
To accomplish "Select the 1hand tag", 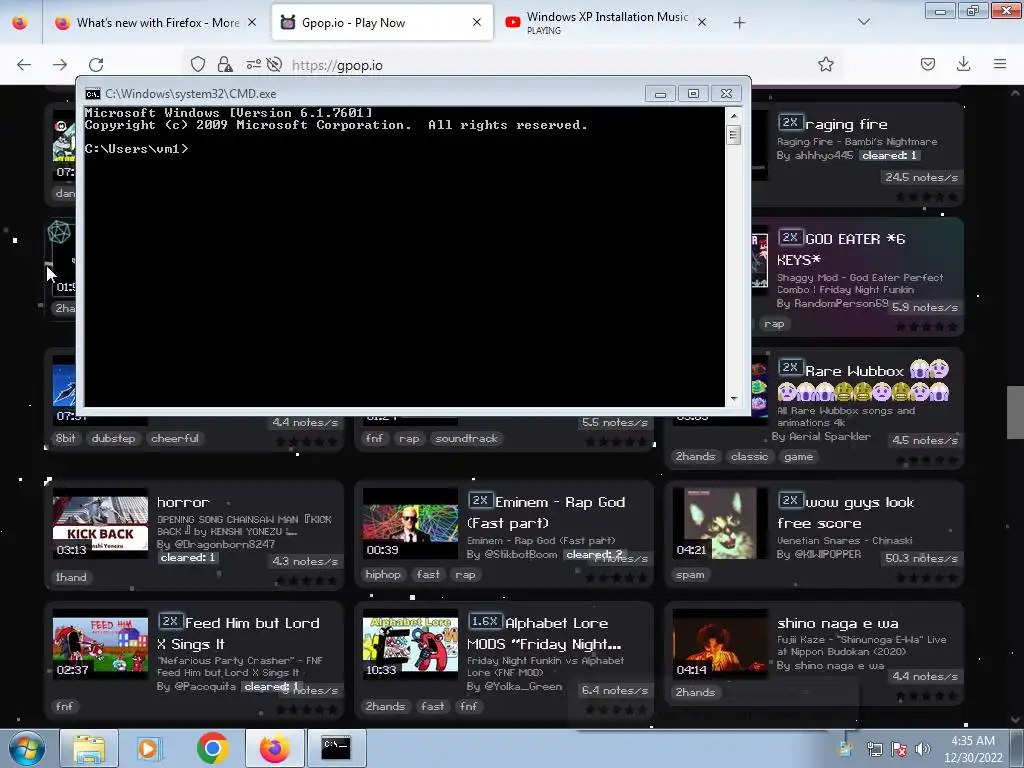I will click(71, 577).
